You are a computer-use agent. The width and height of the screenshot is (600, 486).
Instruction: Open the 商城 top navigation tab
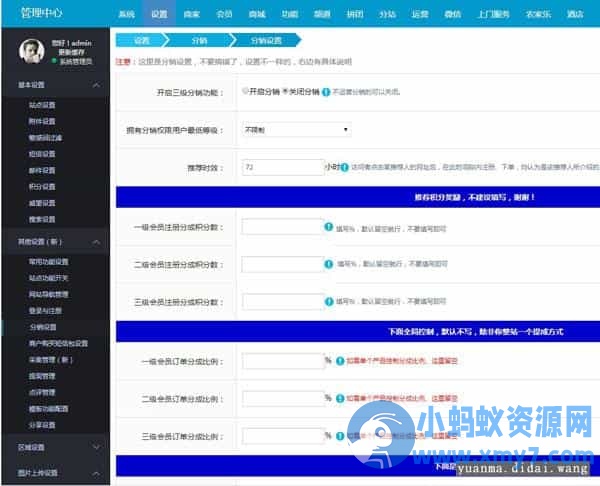[x=257, y=14]
